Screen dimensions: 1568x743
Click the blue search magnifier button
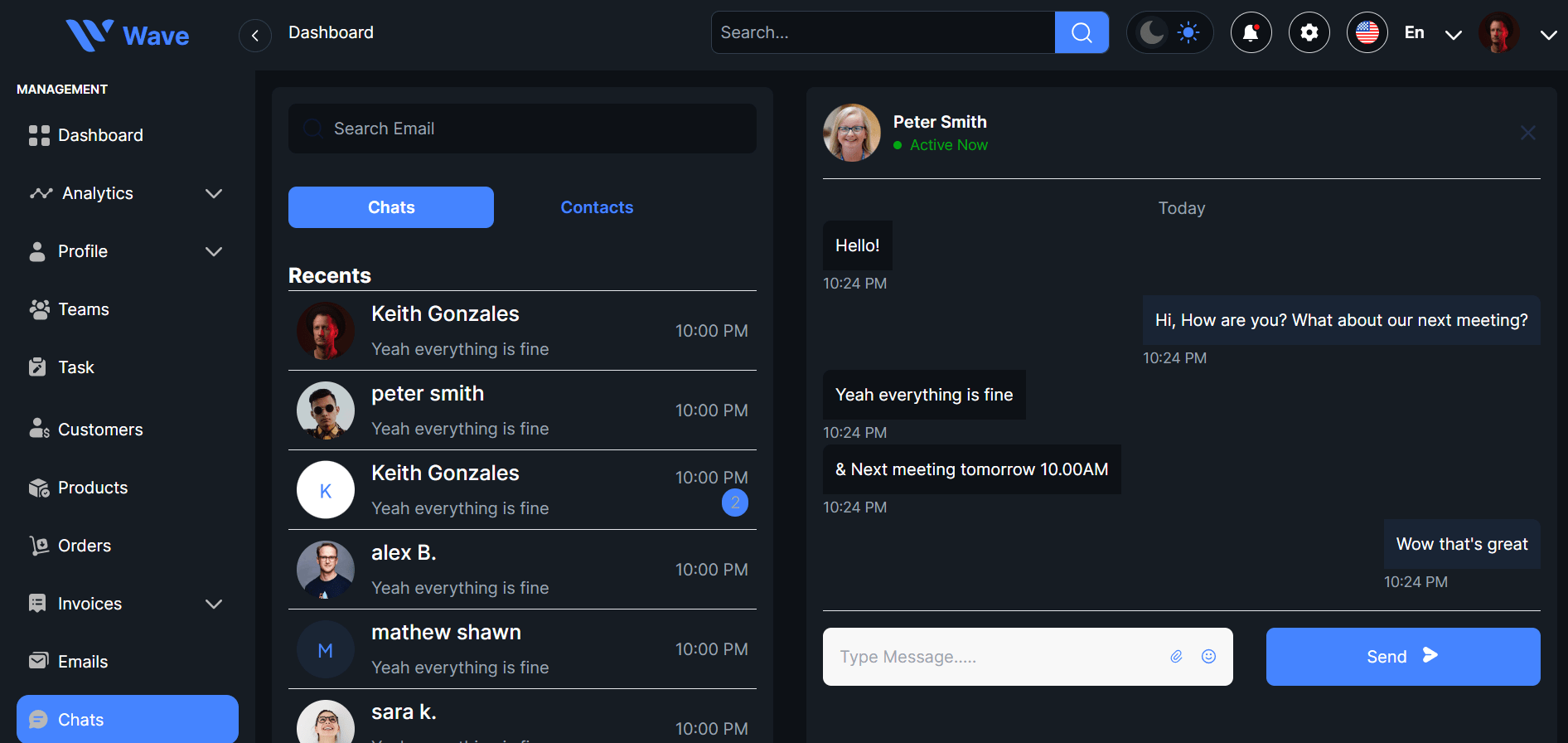coord(1082,32)
